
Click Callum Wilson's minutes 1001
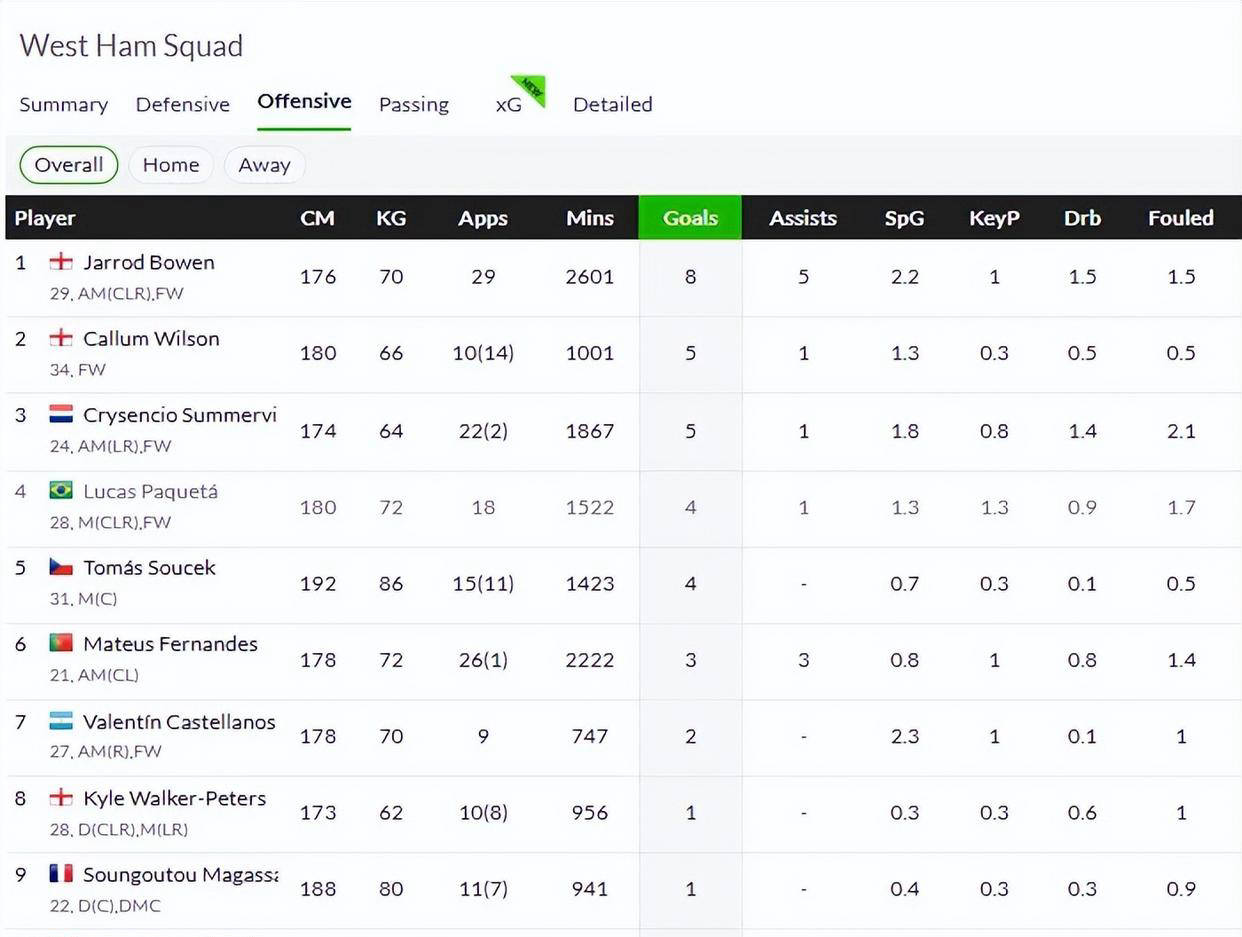[x=590, y=353]
